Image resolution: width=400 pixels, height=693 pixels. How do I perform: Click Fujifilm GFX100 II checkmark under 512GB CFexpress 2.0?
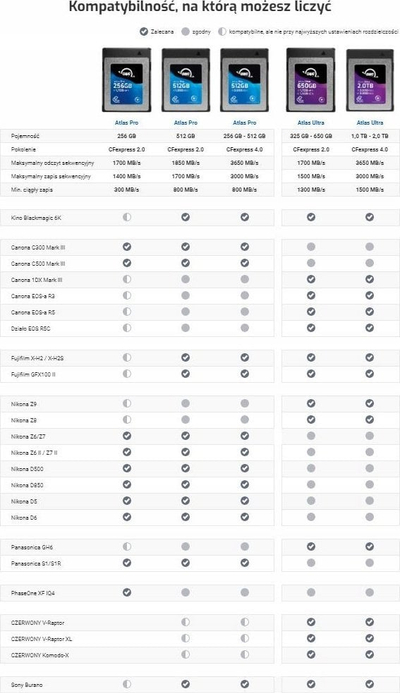click(186, 374)
